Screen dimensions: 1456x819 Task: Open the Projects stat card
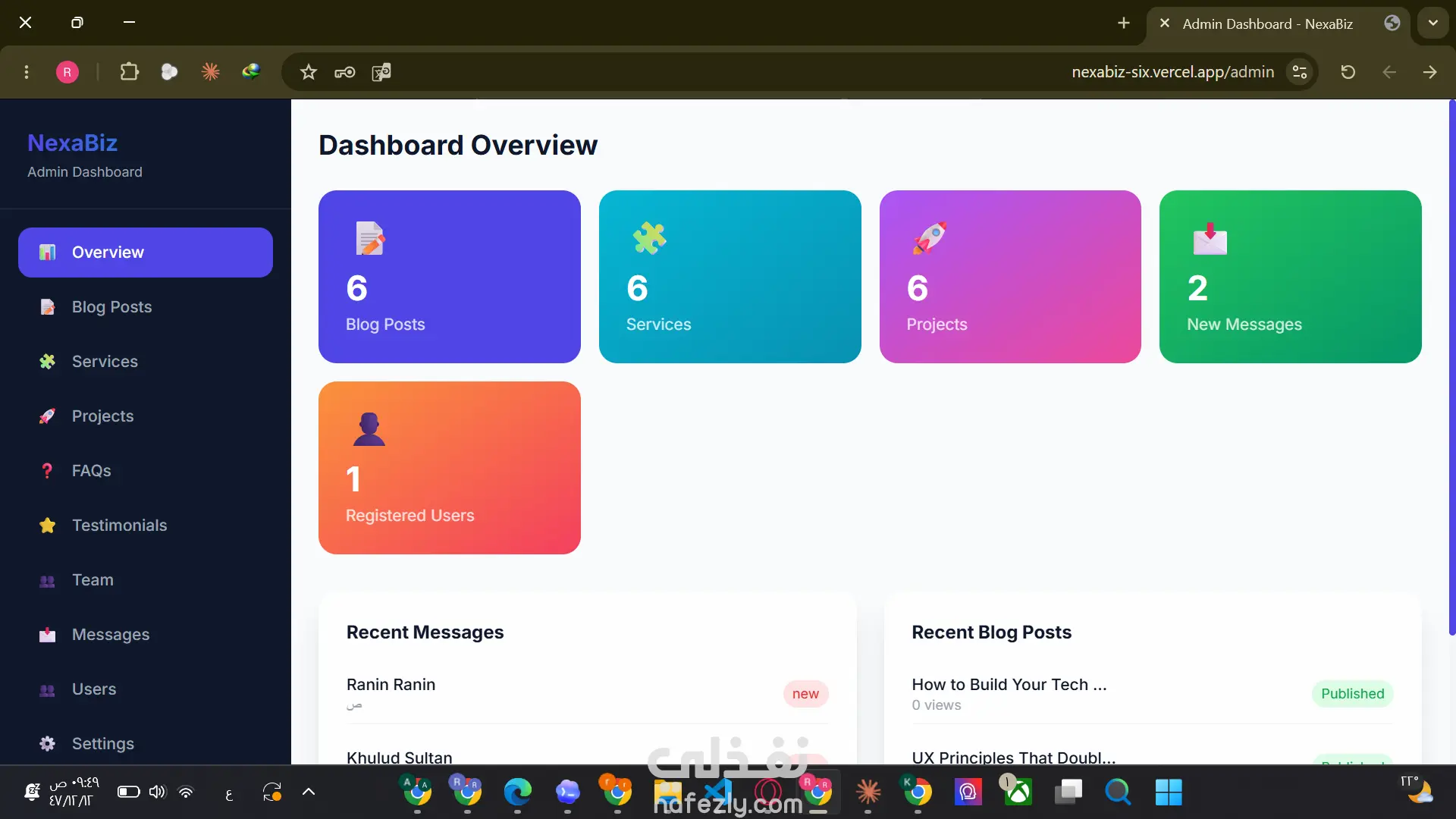(x=1010, y=277)
